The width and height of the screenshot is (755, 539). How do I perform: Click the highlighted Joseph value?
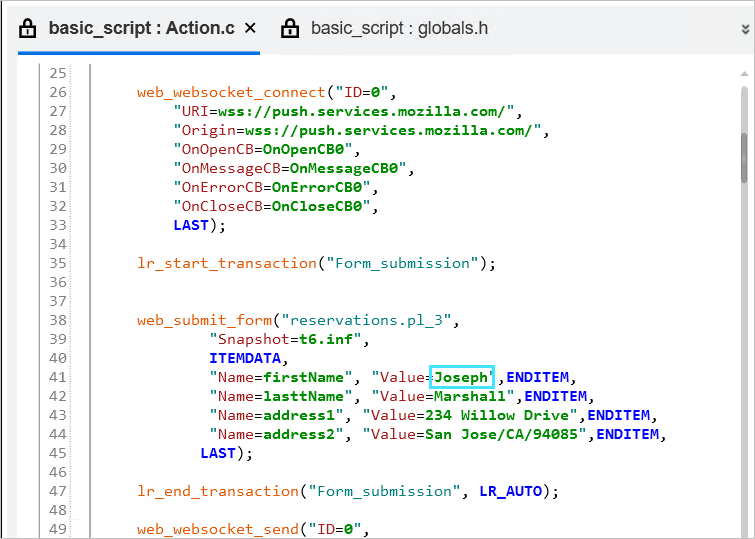click(x=462, y=377)
